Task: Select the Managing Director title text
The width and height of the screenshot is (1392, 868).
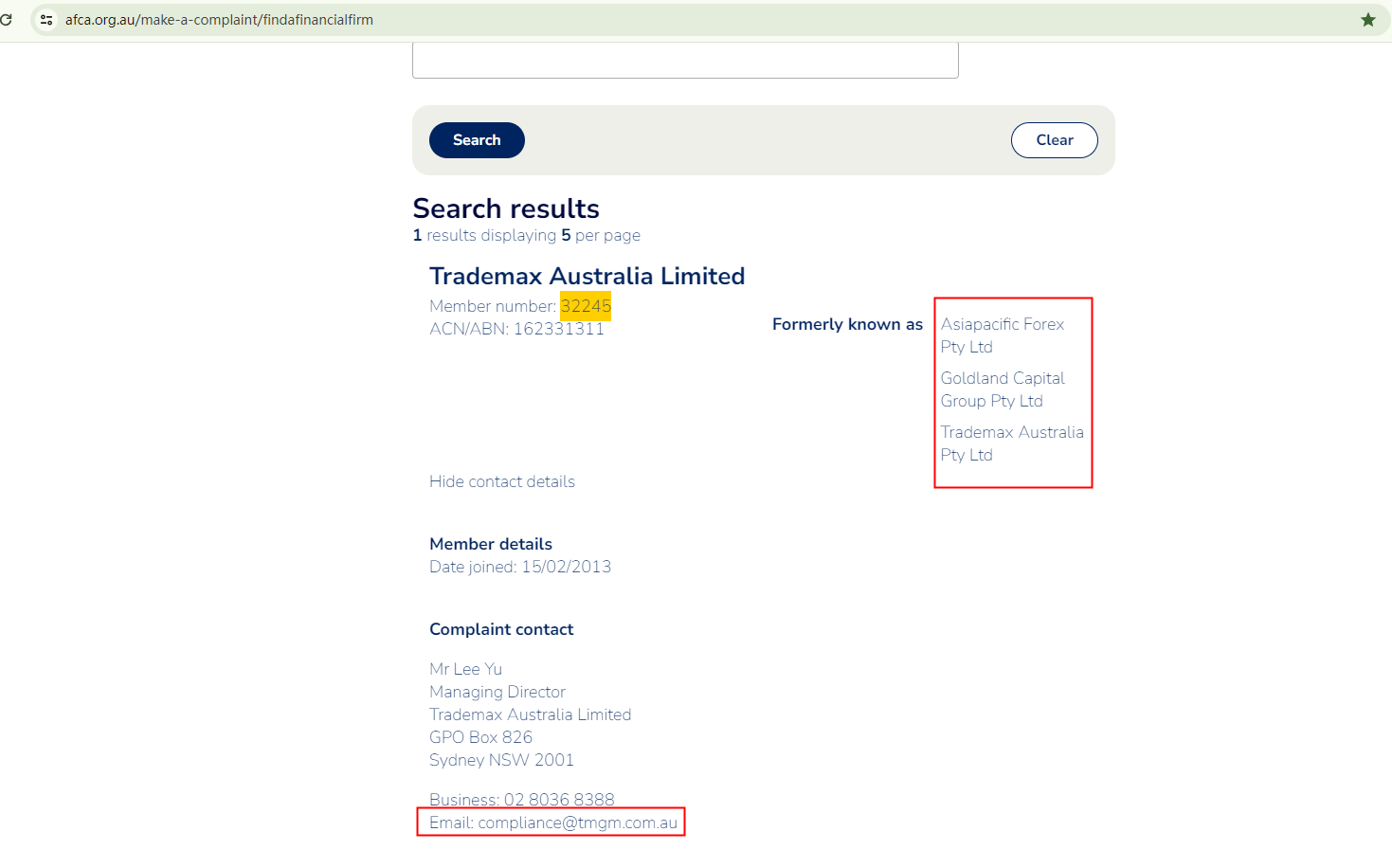Action: coord(497,692)
